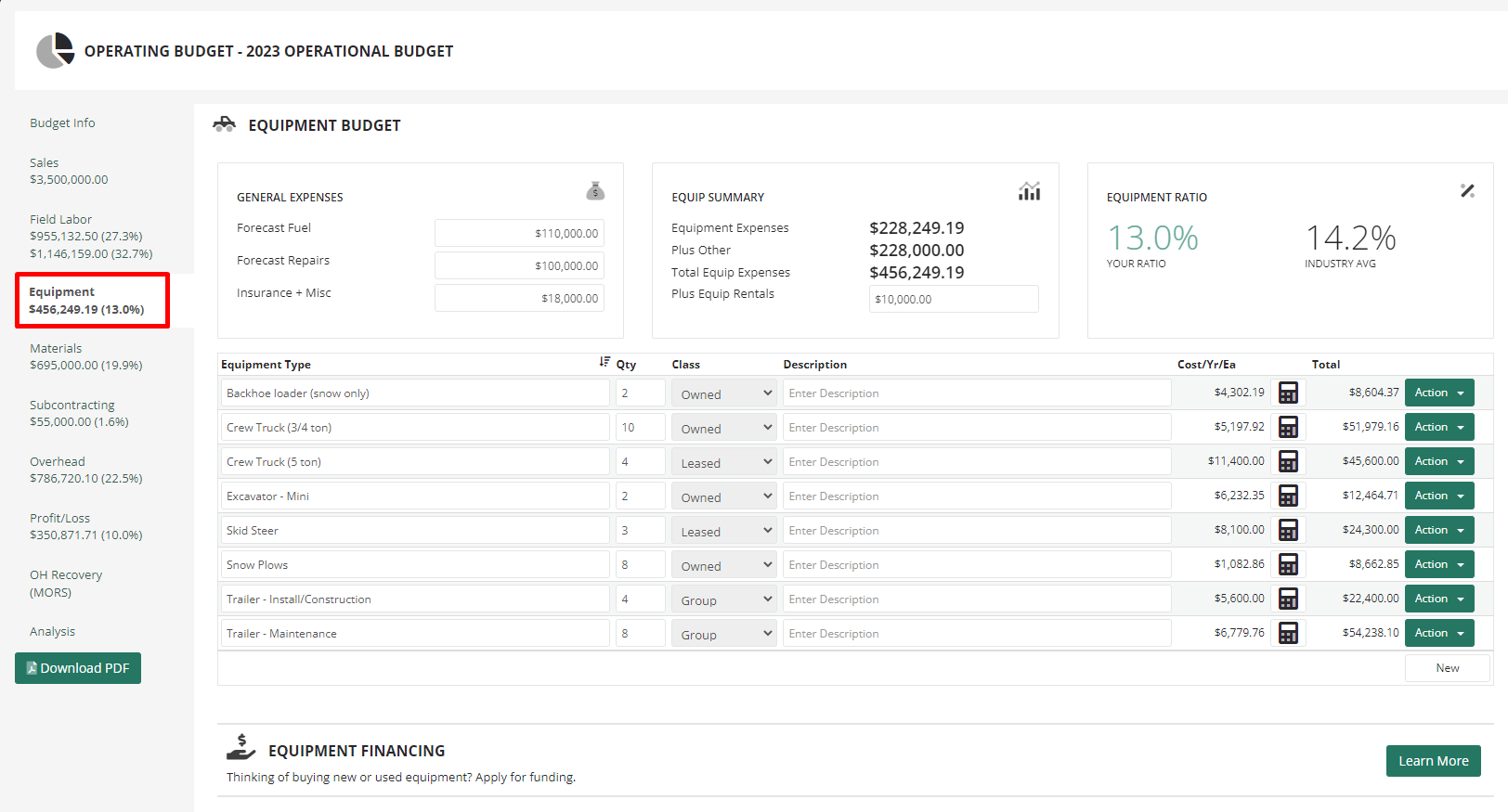
Task: Open Class dropdown for Crew Truck (3/4 ton)
Action: (723, 428)
